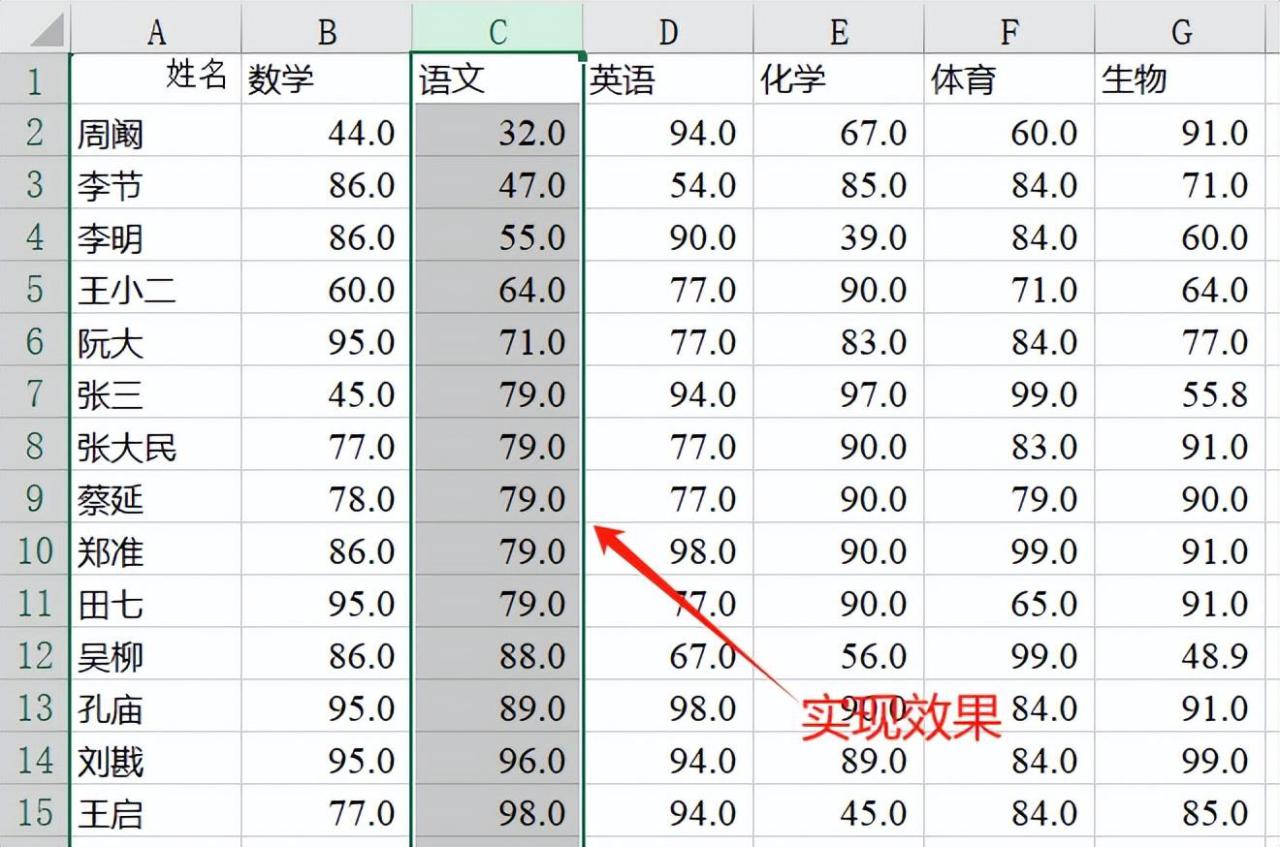Click 刘戡's 语文 score 96.0
The height and width of the screenshot is (847, 1280).
(497, 759)
